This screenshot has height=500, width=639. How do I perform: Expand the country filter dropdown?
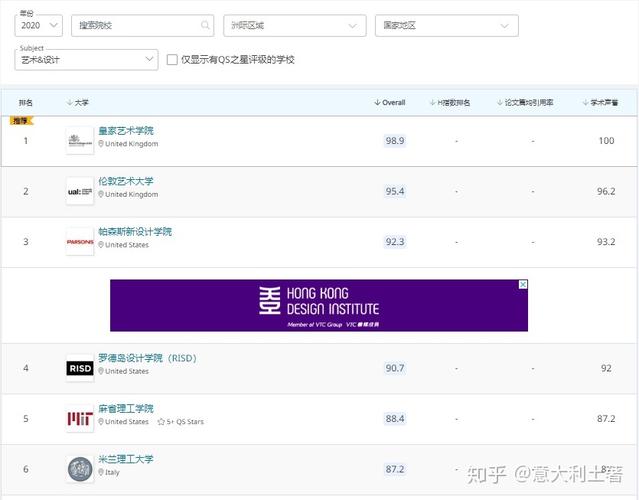click(x=447, y=25)
